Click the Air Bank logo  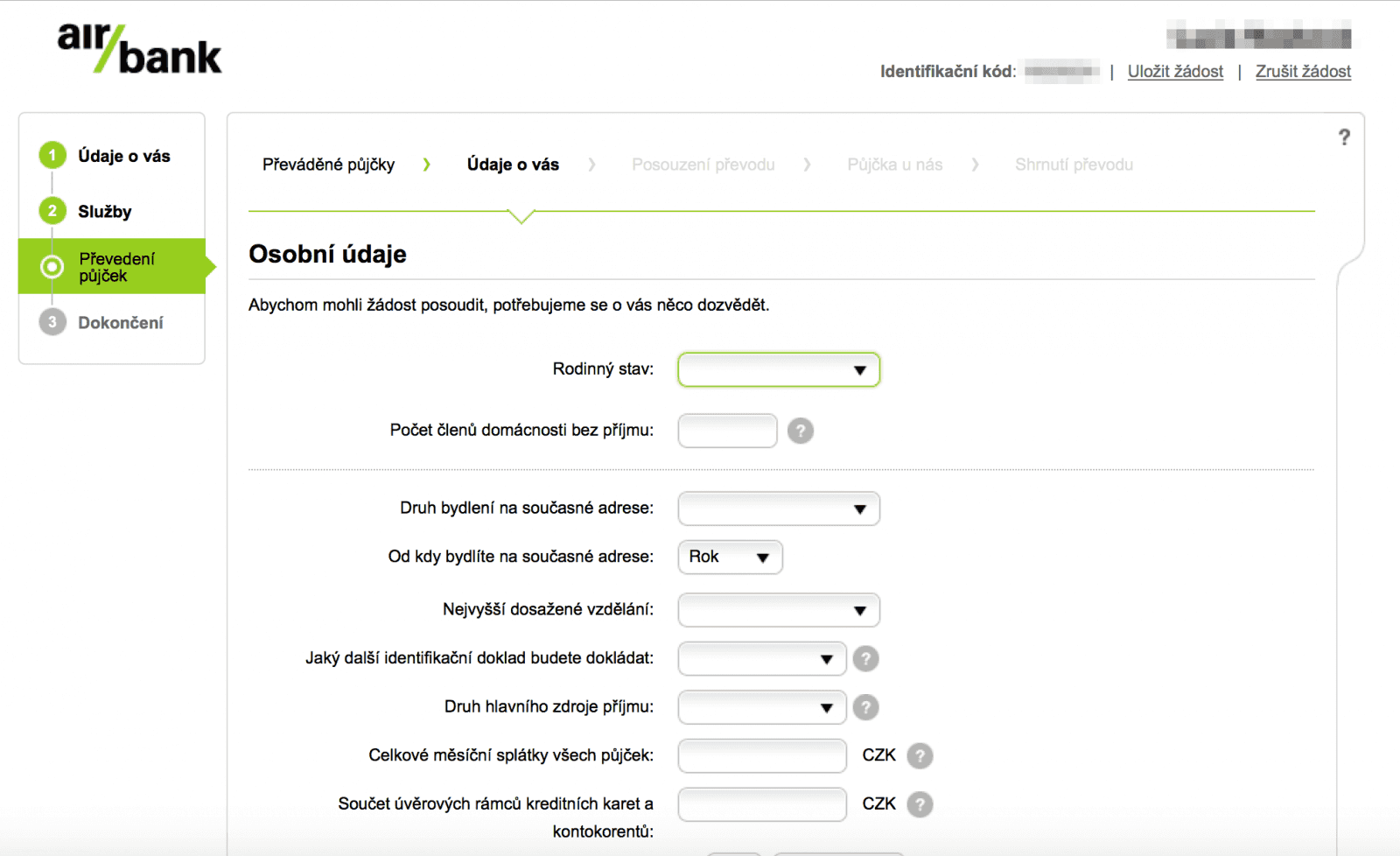[x=139, y=49]
